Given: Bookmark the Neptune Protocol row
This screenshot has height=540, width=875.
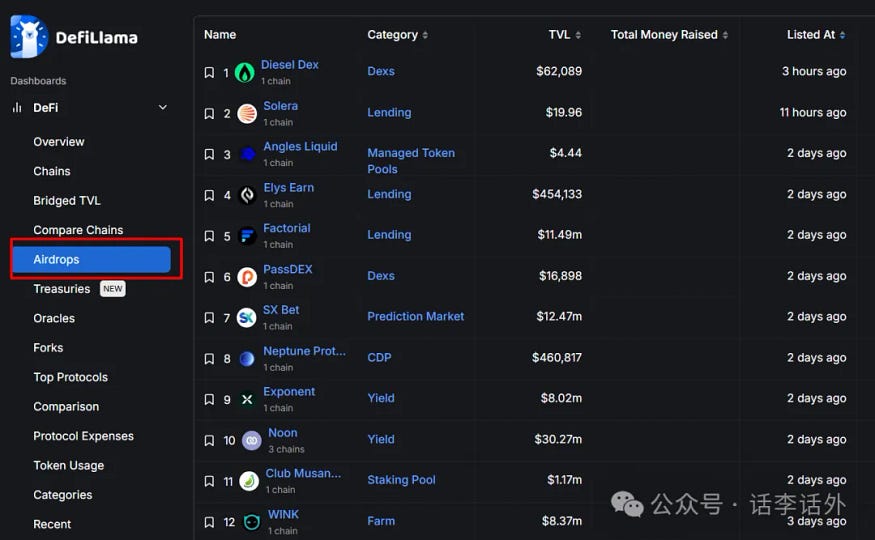Looking at the screenshot, I should click(209, 359).
